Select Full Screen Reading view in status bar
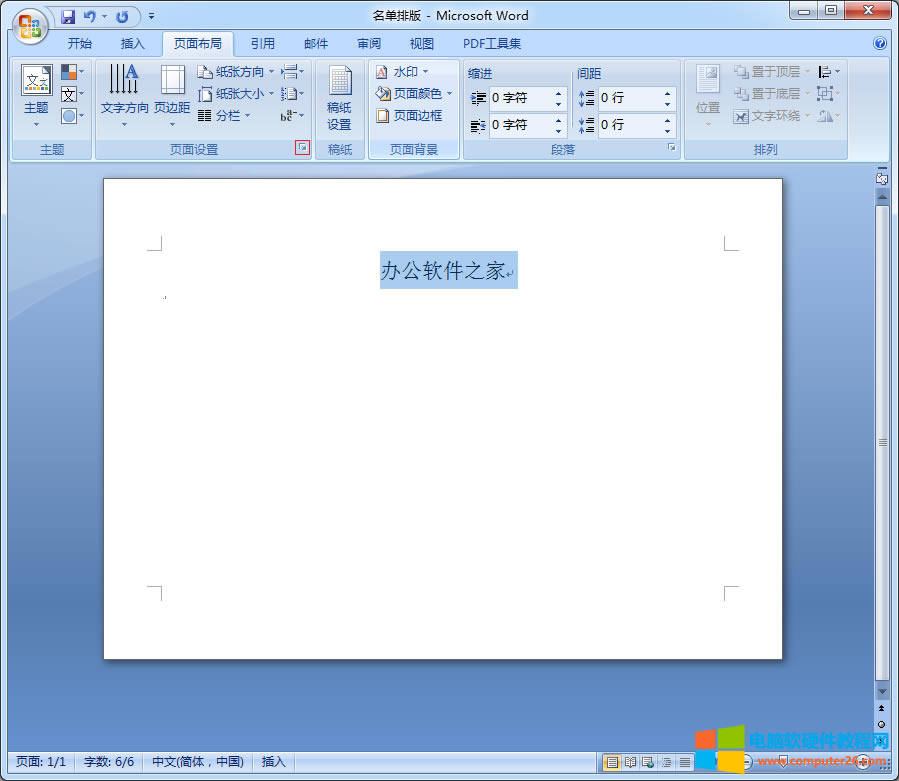Image resolution: width=899 pixels, height=781 pixels. [x=630, y=761]
